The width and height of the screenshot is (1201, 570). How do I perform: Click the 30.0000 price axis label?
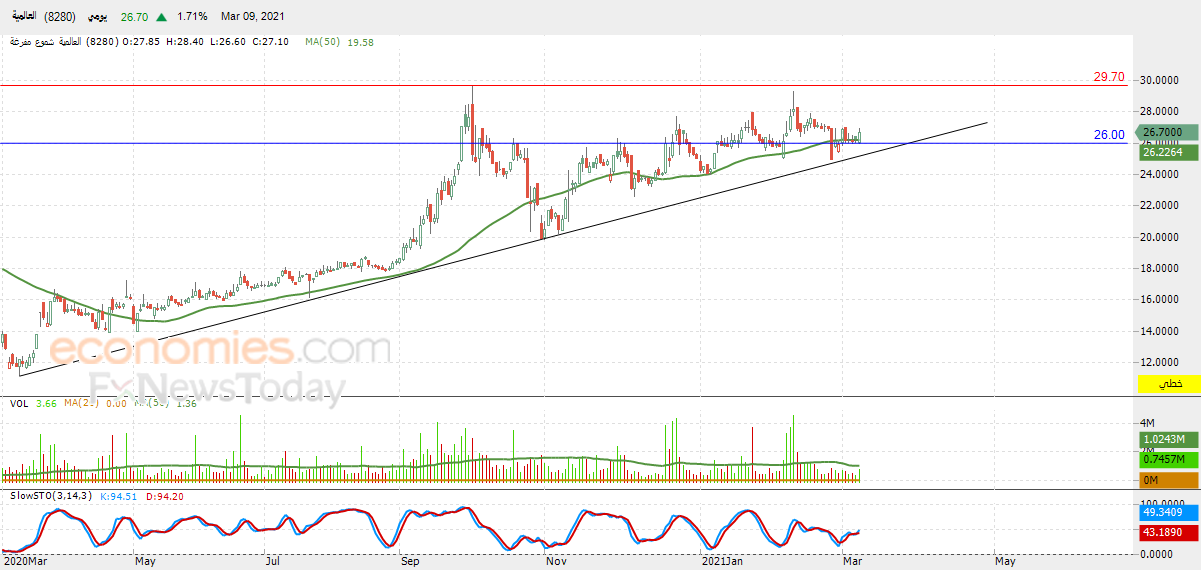pos(1161,82)
